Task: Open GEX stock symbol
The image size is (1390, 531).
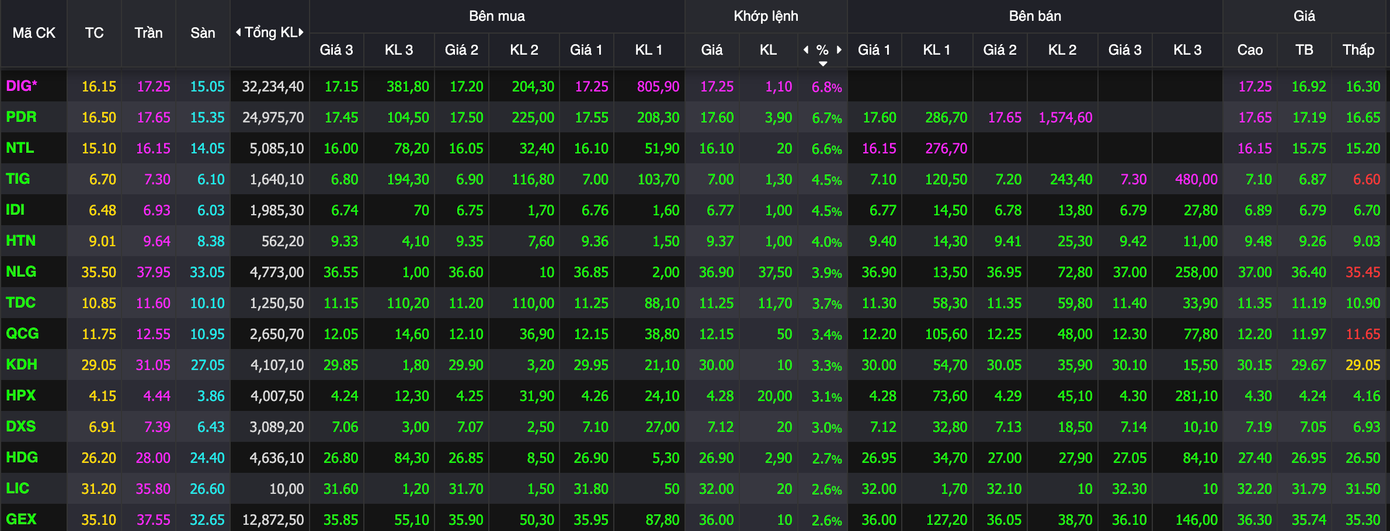Action: (20, 520)
